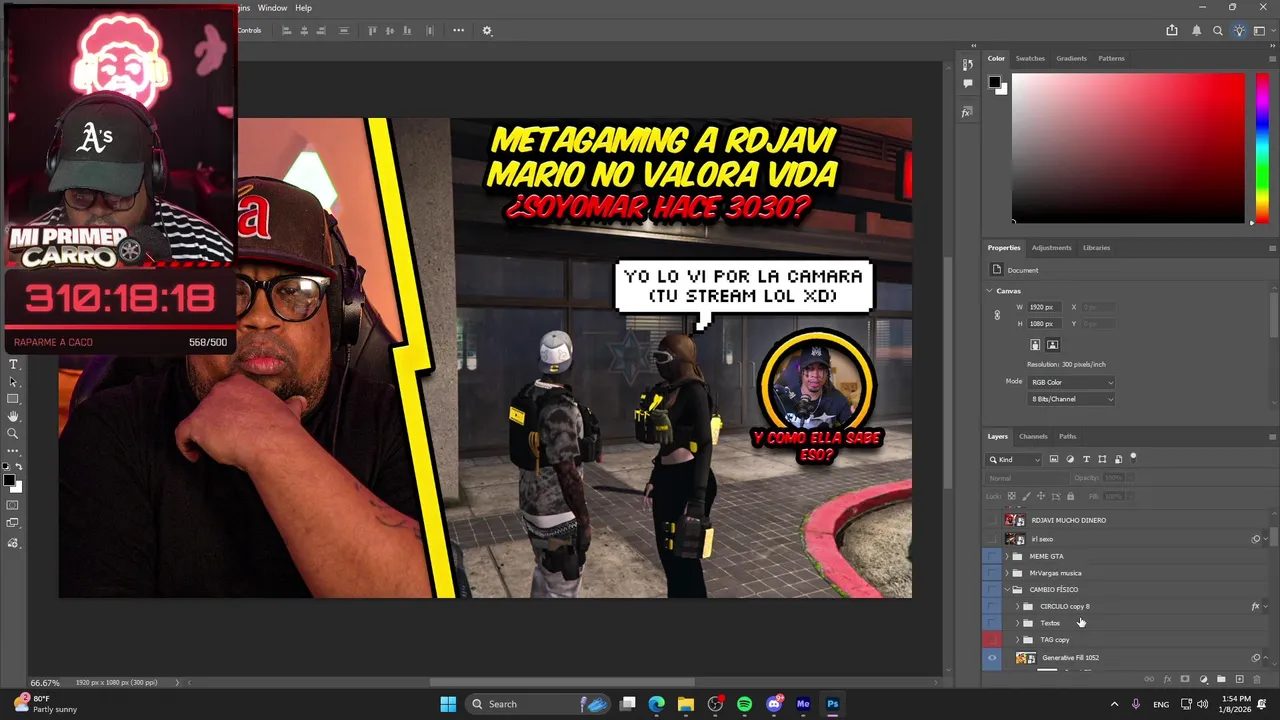The image size is (1280, 720).
Task: Open the three-dots more align options
Action: point(458,30)
